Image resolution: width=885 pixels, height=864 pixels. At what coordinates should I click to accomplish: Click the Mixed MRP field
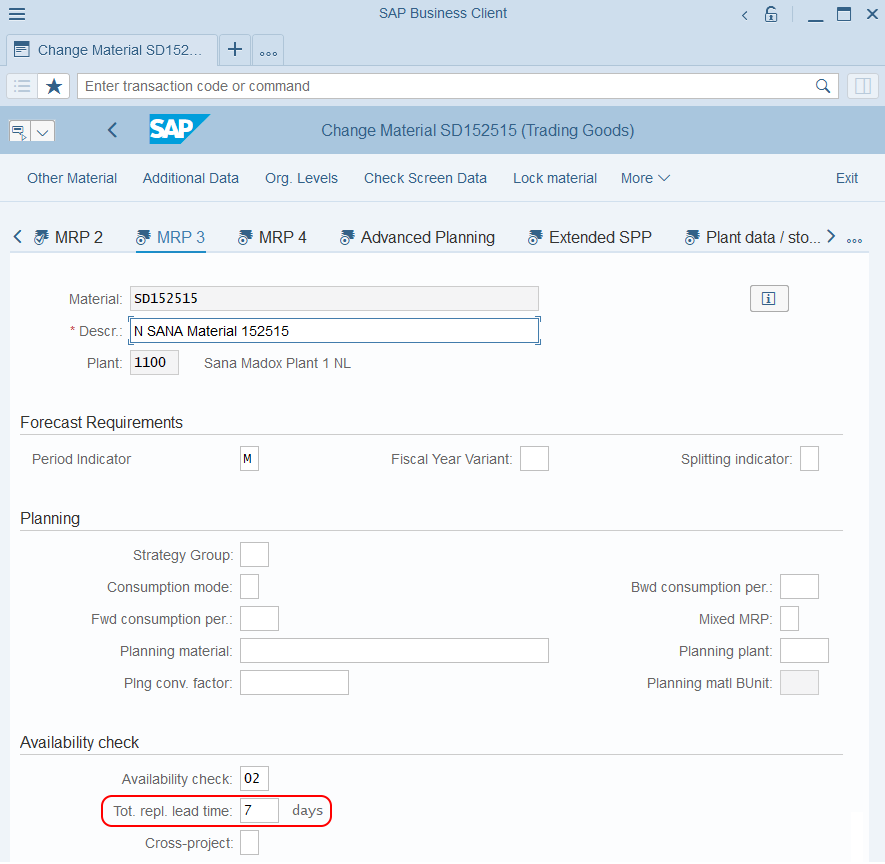click(790, 619)
